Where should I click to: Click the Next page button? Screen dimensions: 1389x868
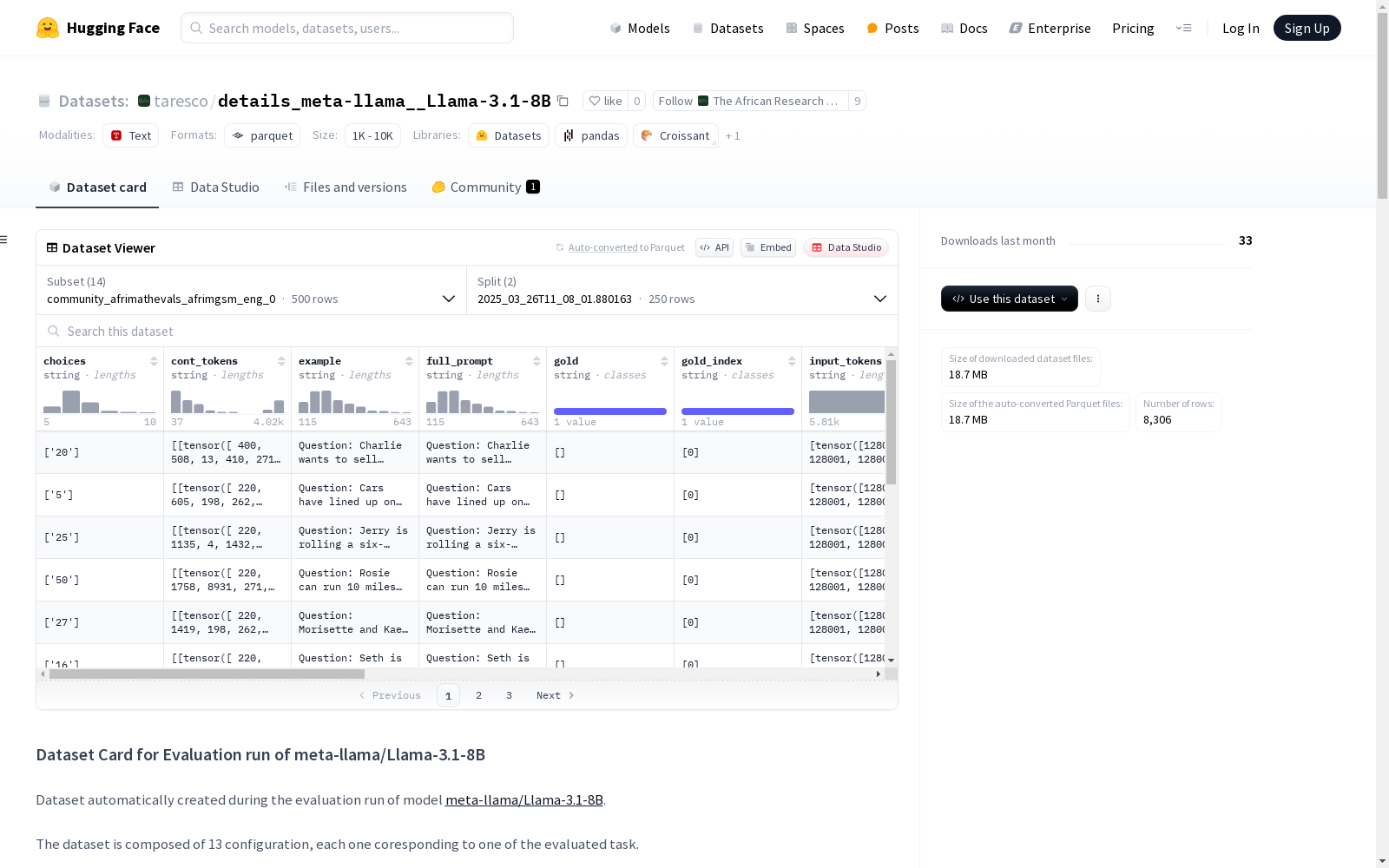click(x=555, y=695)
